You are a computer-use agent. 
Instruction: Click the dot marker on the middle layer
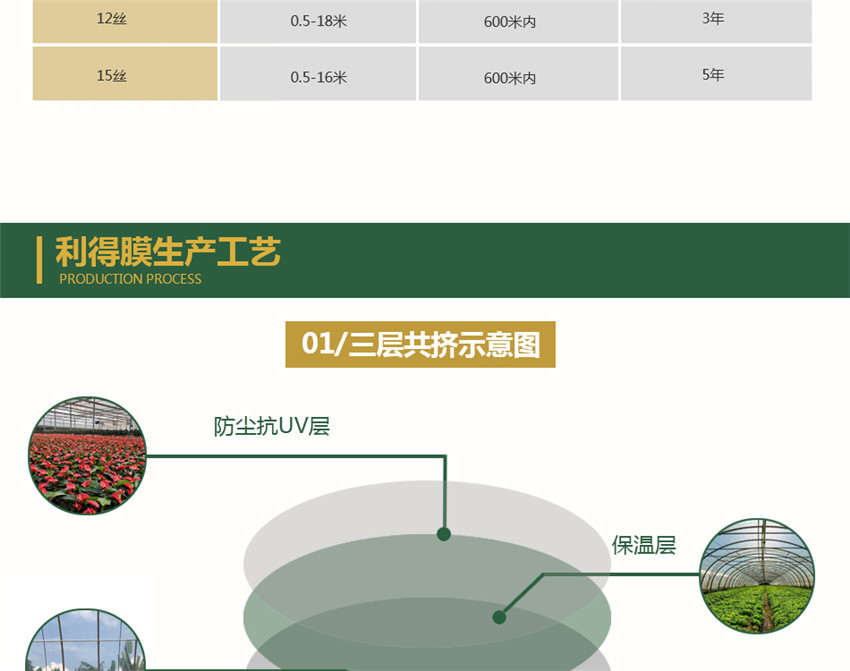[x=499, y=617]
